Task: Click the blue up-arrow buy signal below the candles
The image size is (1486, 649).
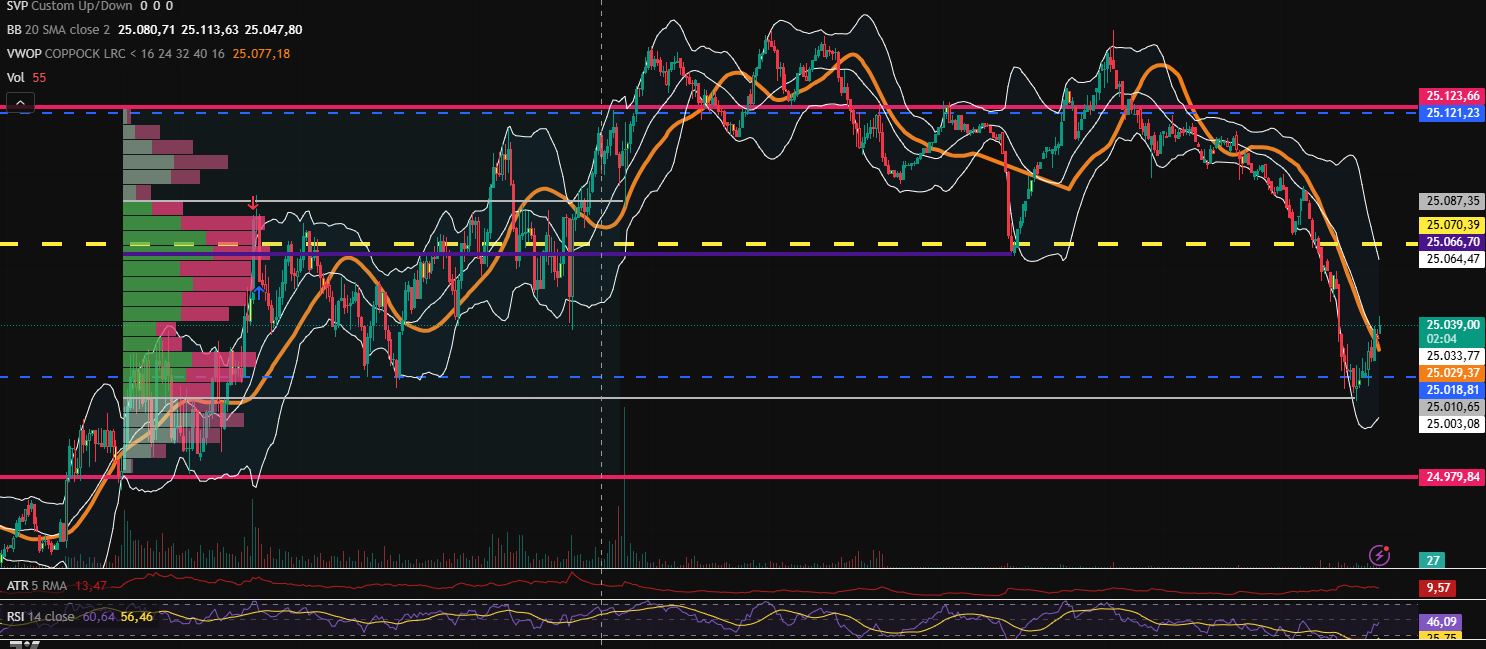Action: 258,292
